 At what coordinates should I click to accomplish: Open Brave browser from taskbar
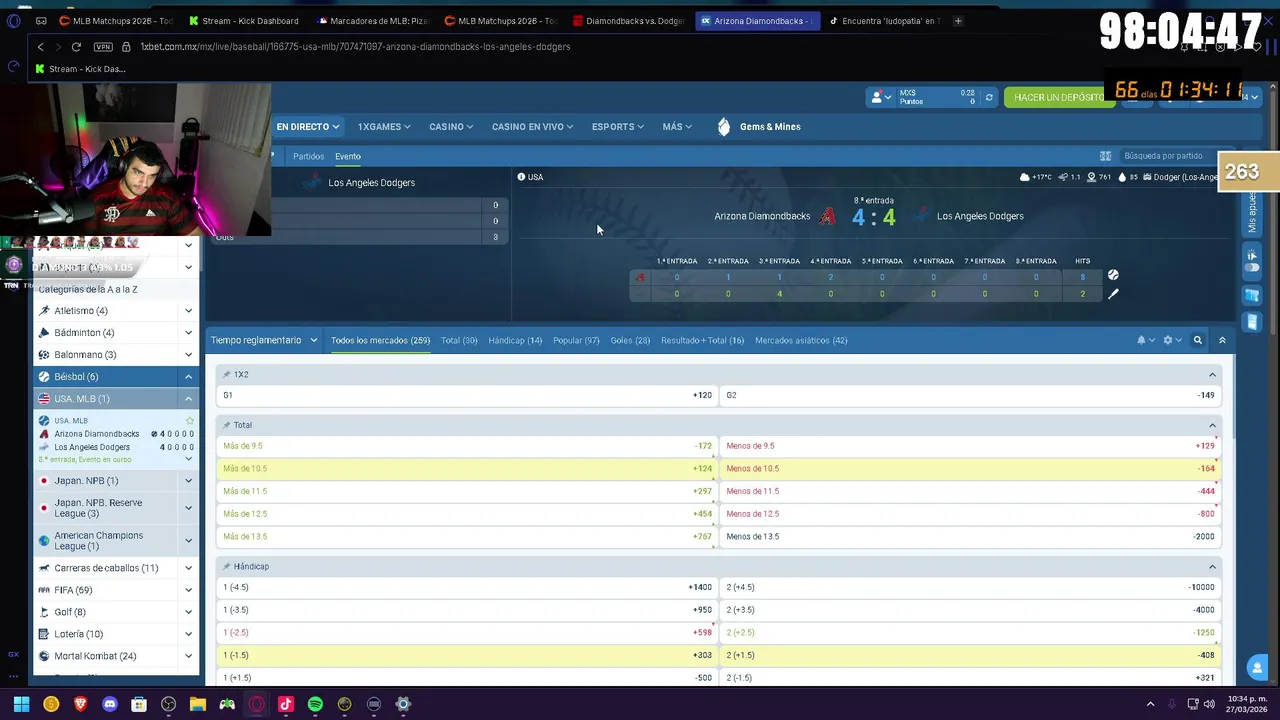[x=80, y=704]
